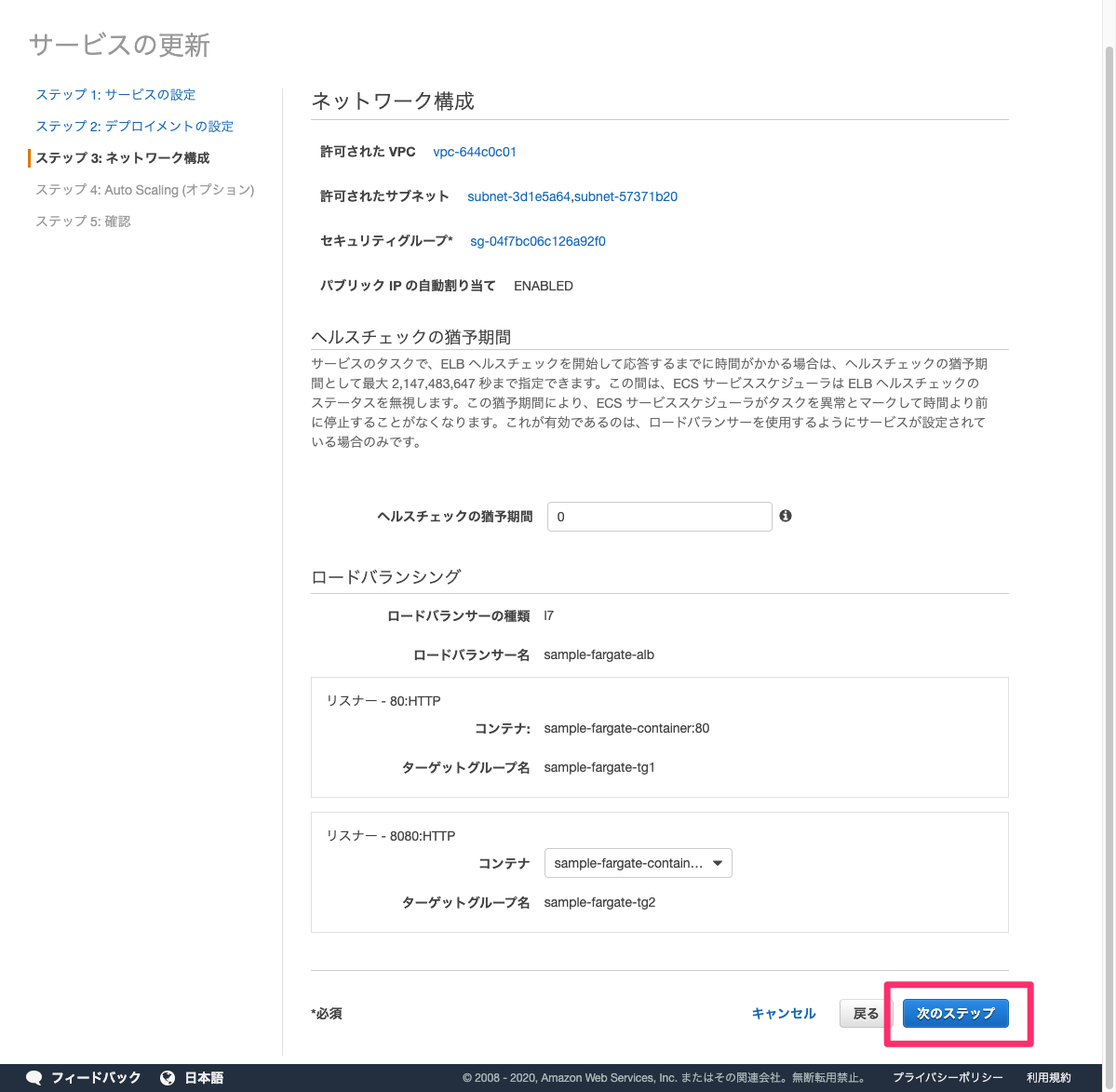Click the feedback speech bubble icon
Viewport: 1116px width, 1092px height.
pos(34,1077)
